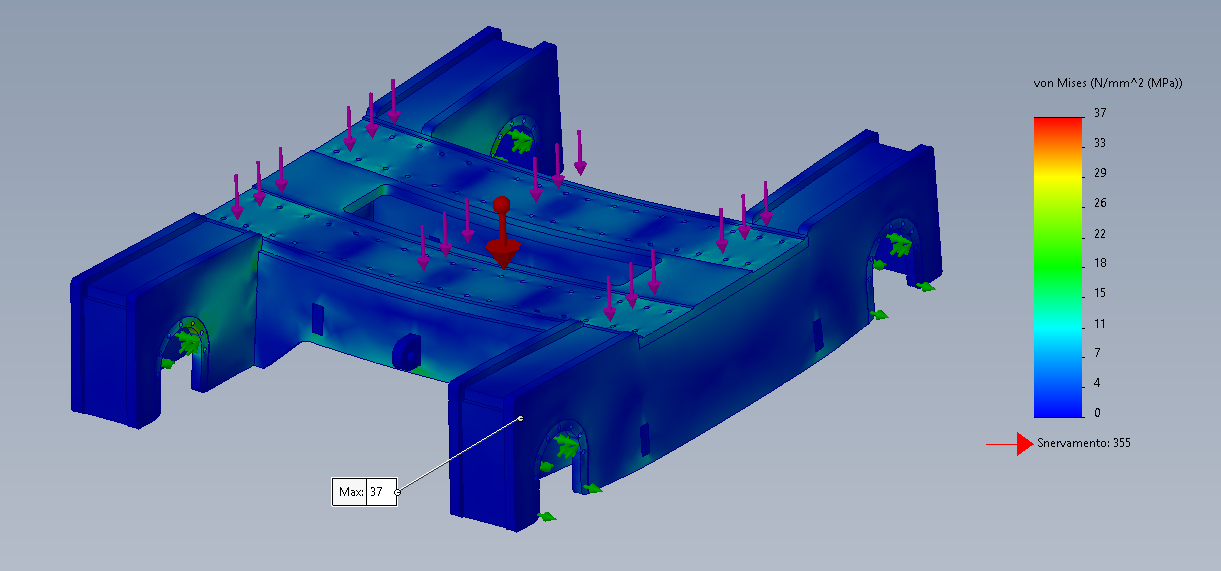Viewport: 1221px width, 571px height.
Task: Click the isolated purple arrow beside rear arch
Action: [580, 152]
